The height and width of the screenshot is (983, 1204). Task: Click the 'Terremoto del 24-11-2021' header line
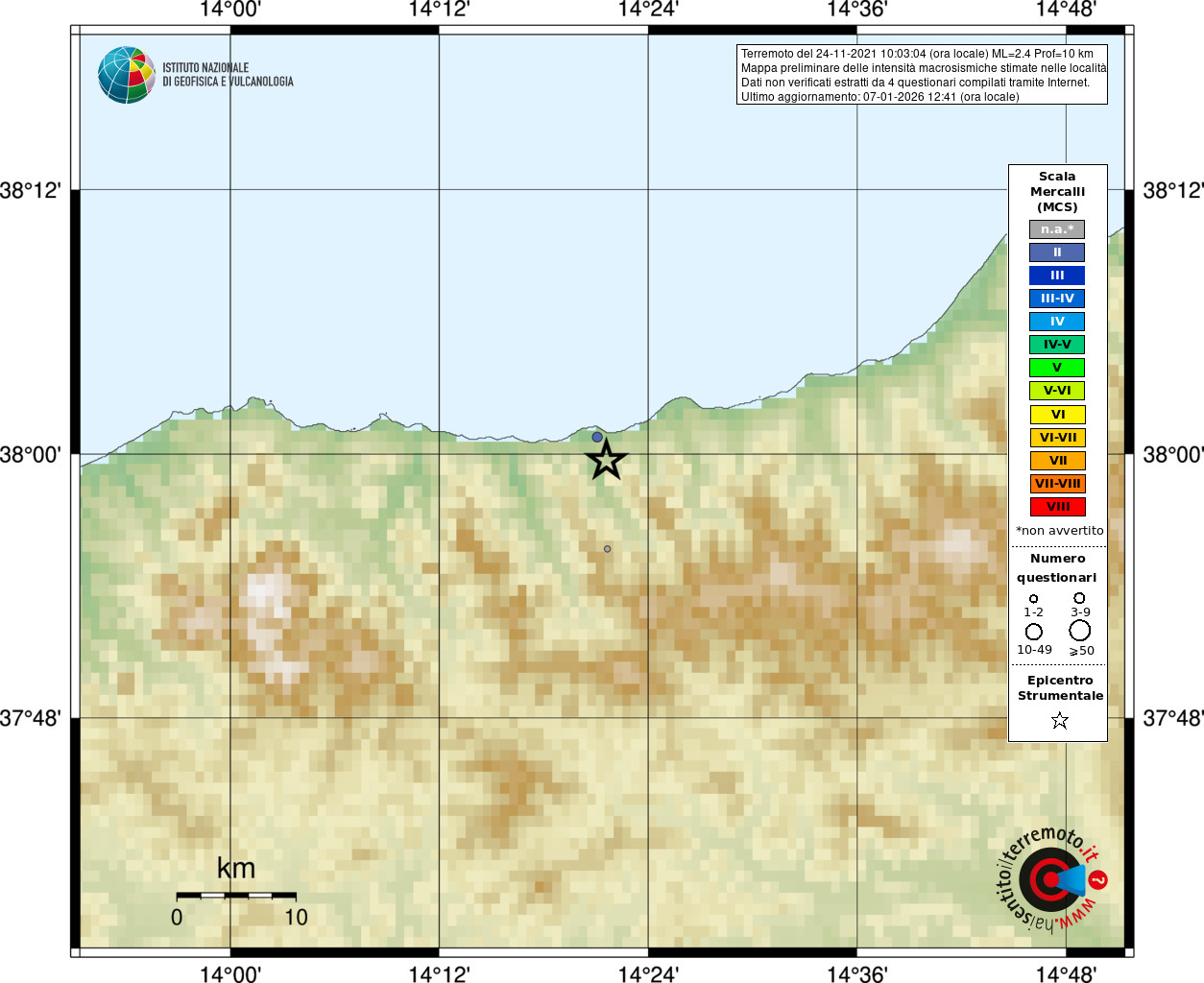point(917,54)
